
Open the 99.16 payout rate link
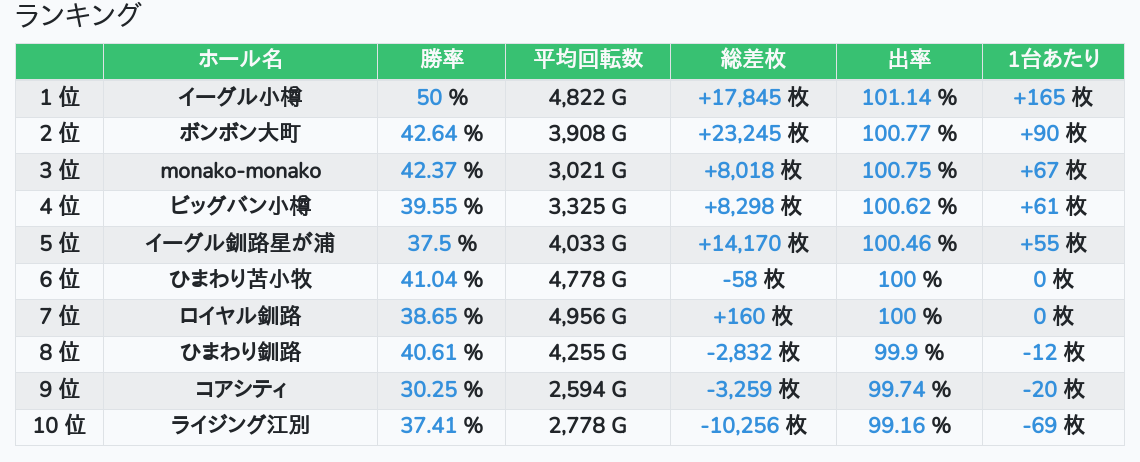tap(896, 426)
